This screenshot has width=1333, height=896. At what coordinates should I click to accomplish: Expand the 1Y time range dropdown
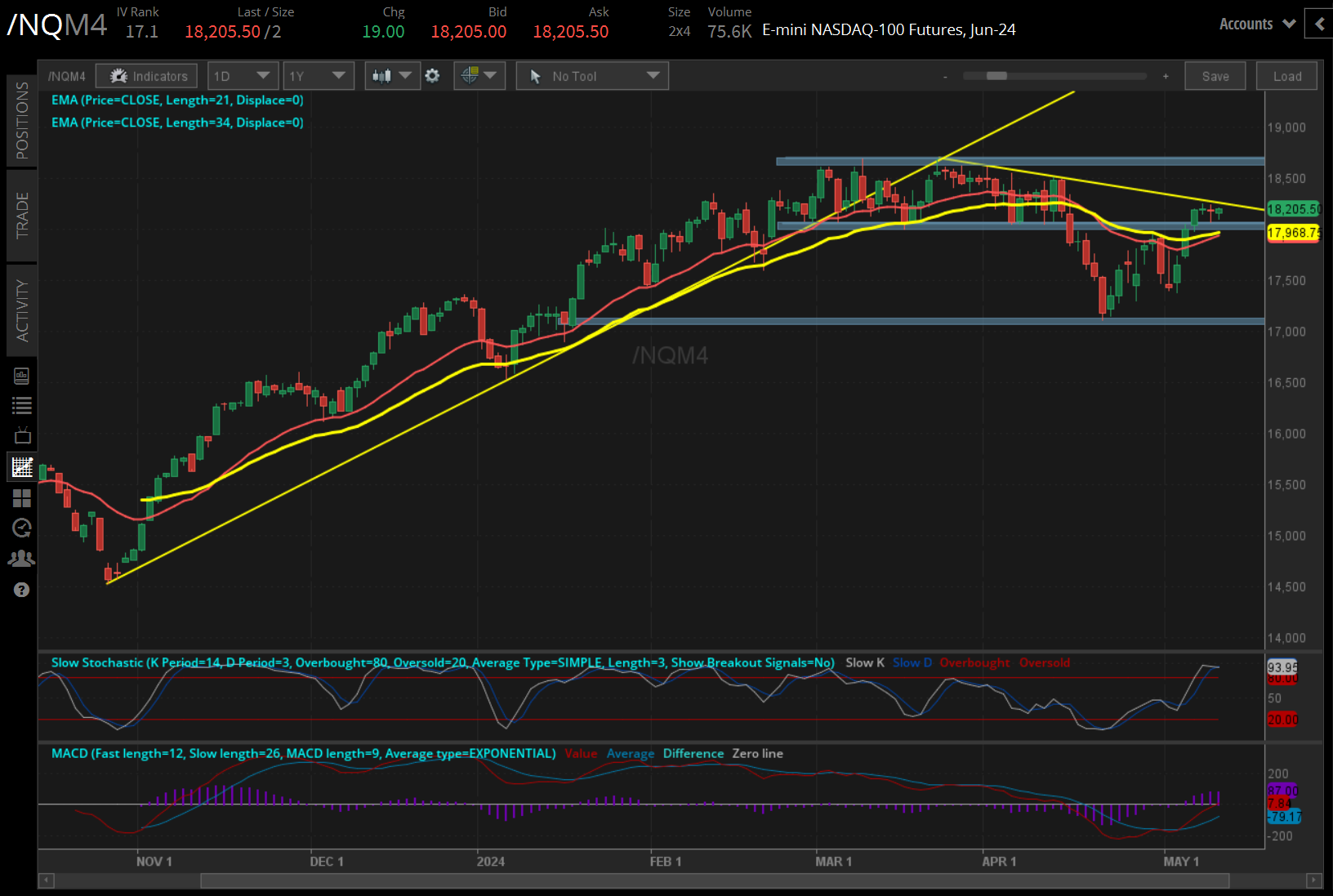(x=319, y=75)
